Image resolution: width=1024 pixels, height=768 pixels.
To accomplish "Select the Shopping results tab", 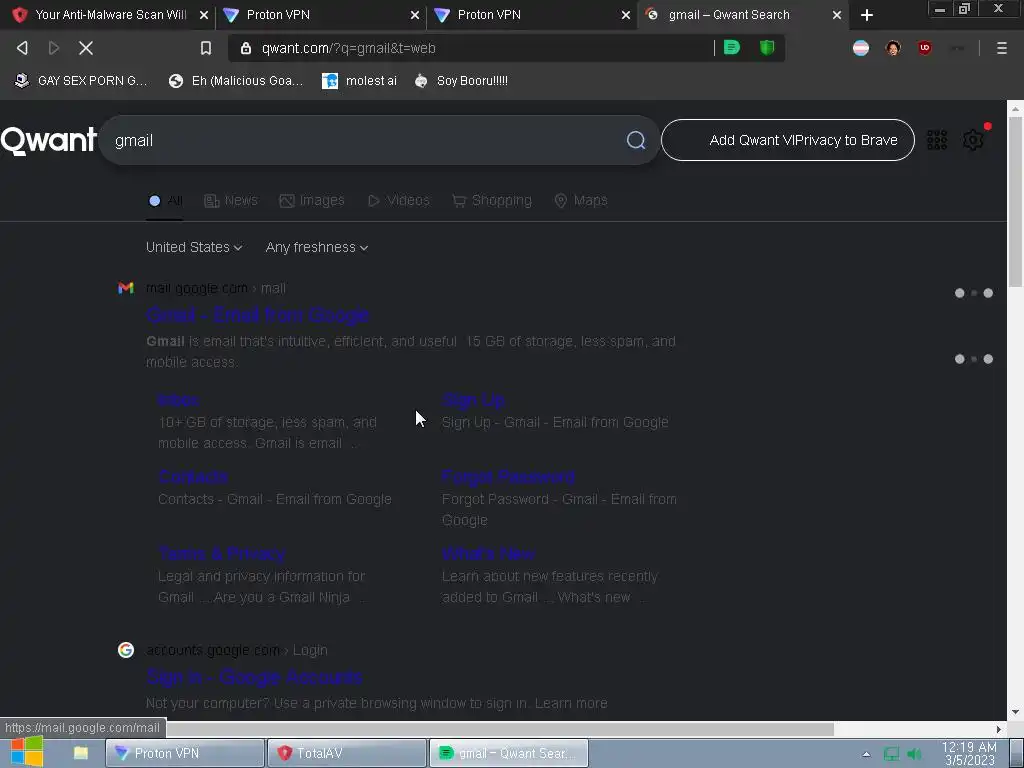I will click(x=492, y=200).
